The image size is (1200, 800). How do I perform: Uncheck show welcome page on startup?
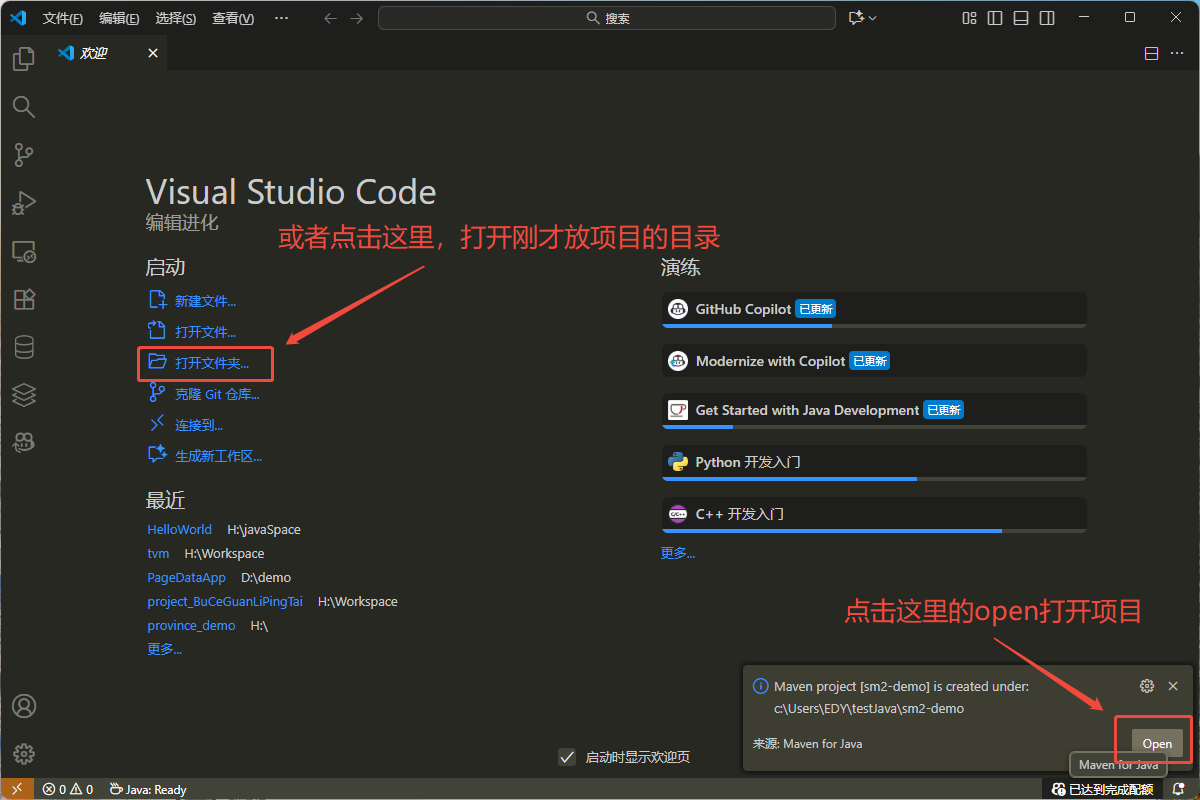coord(567,757)
